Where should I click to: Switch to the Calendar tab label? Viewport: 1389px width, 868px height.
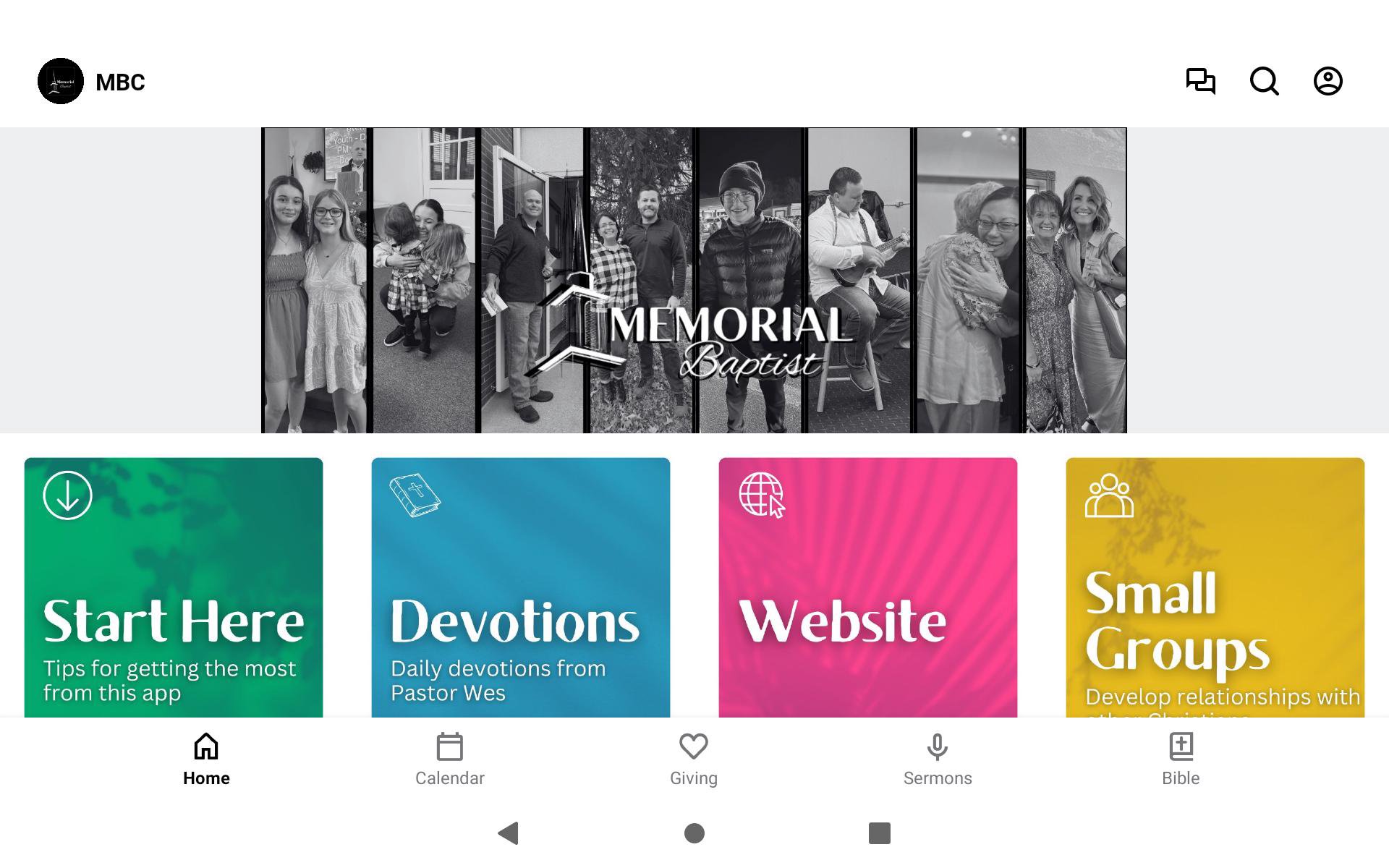[450, 778]
